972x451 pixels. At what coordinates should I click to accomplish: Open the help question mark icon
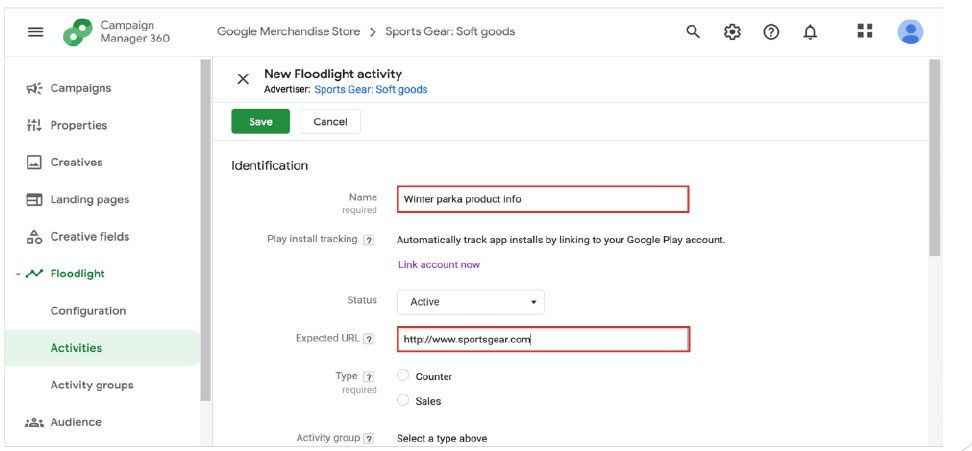point(771,32)
